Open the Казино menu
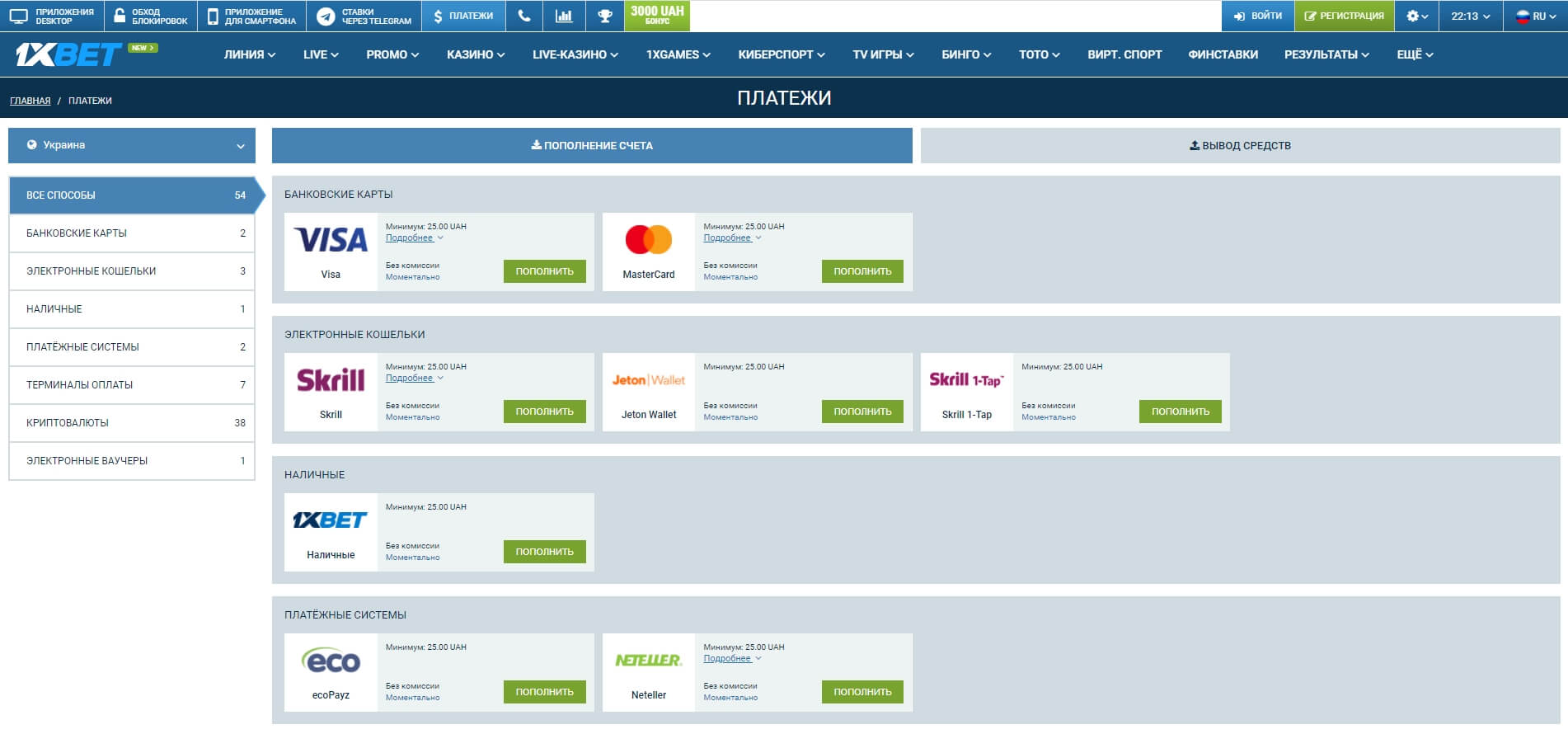Viewport: 1568px width, 734px height. pos(476,54)
